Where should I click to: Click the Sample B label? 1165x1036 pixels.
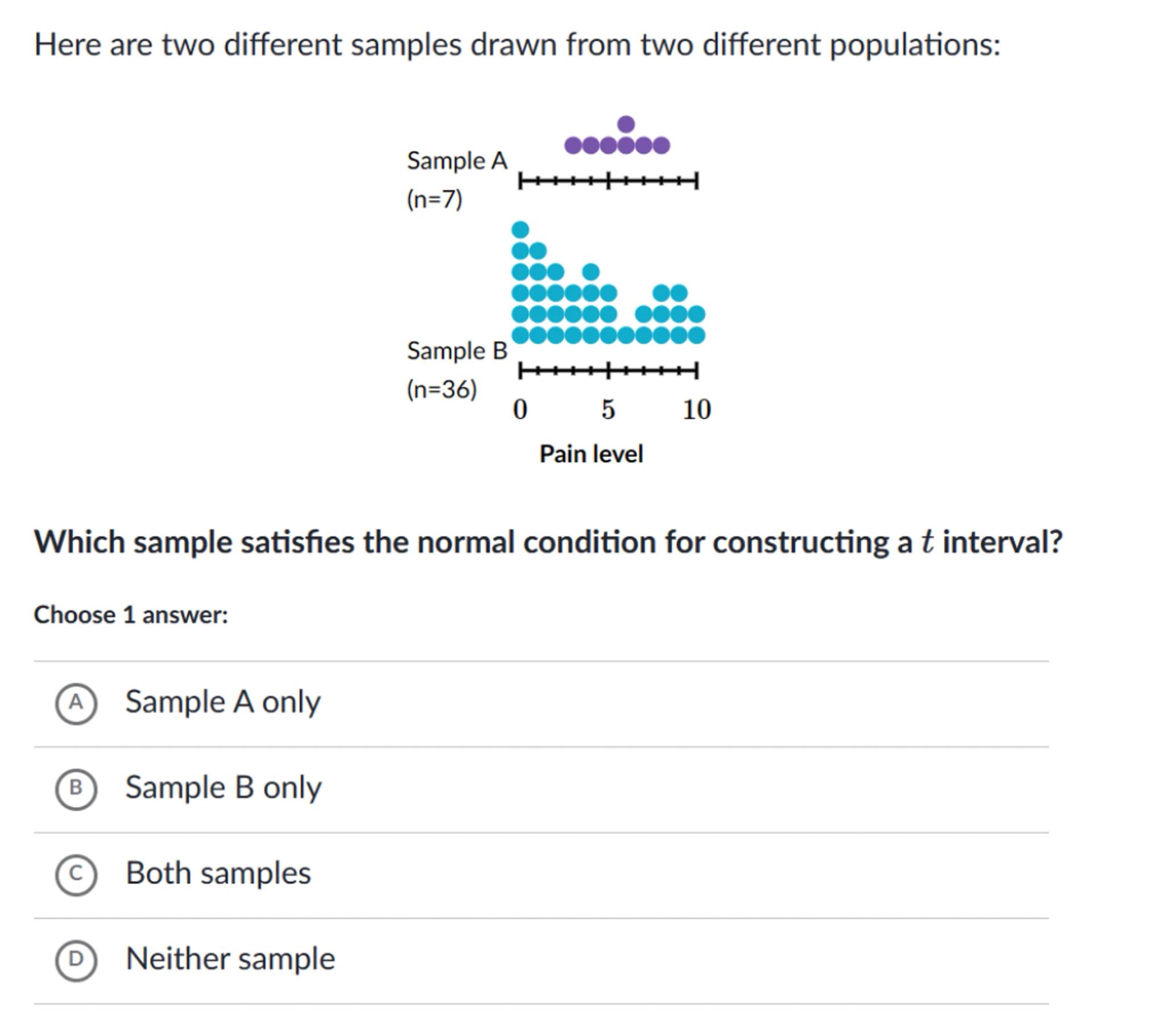457,350
